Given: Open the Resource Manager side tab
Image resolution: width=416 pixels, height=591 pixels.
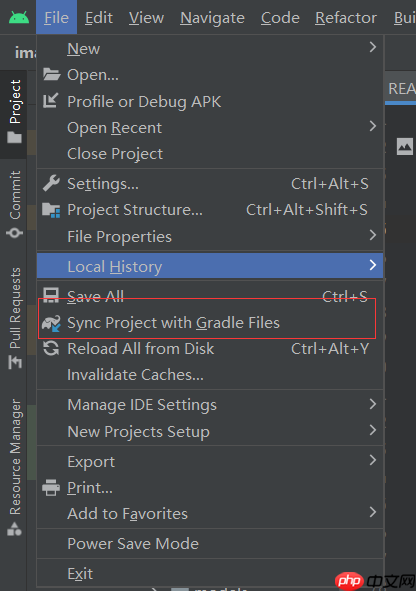Looking at the screenshot, I should (15, 467).
